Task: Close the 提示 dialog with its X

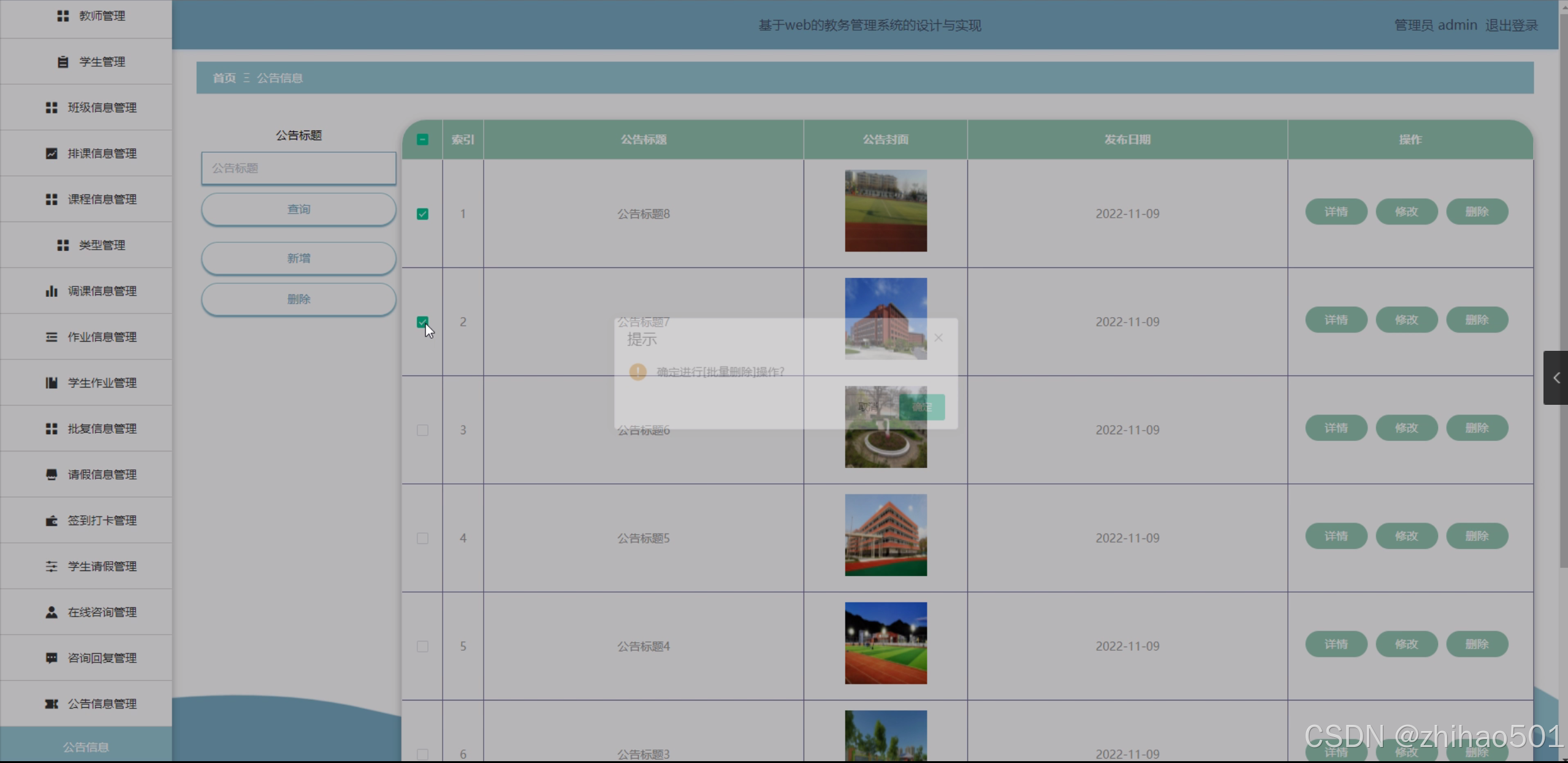Action: [x=938, y=337]
